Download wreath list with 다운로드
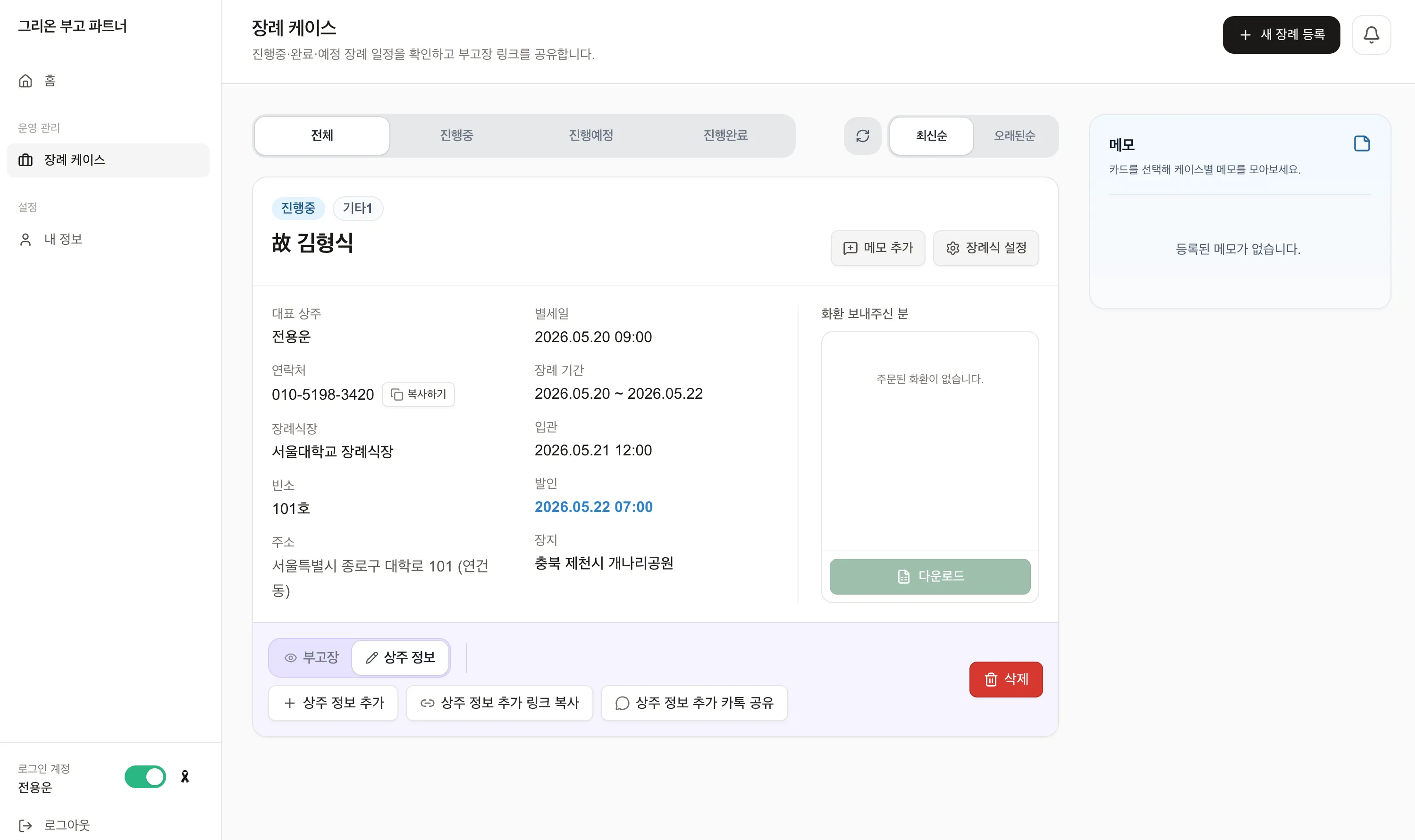1415x840 pixels. 929,576
